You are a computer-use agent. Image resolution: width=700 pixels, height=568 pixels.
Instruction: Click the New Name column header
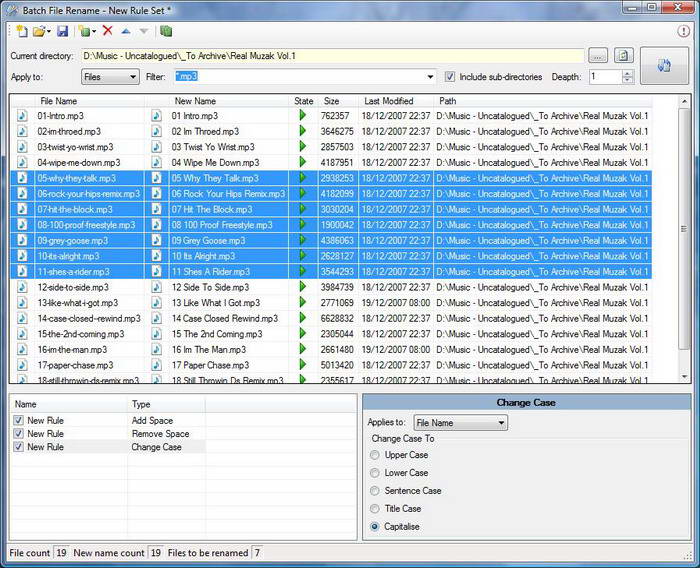pyautogui.click(x=195, y=101)
